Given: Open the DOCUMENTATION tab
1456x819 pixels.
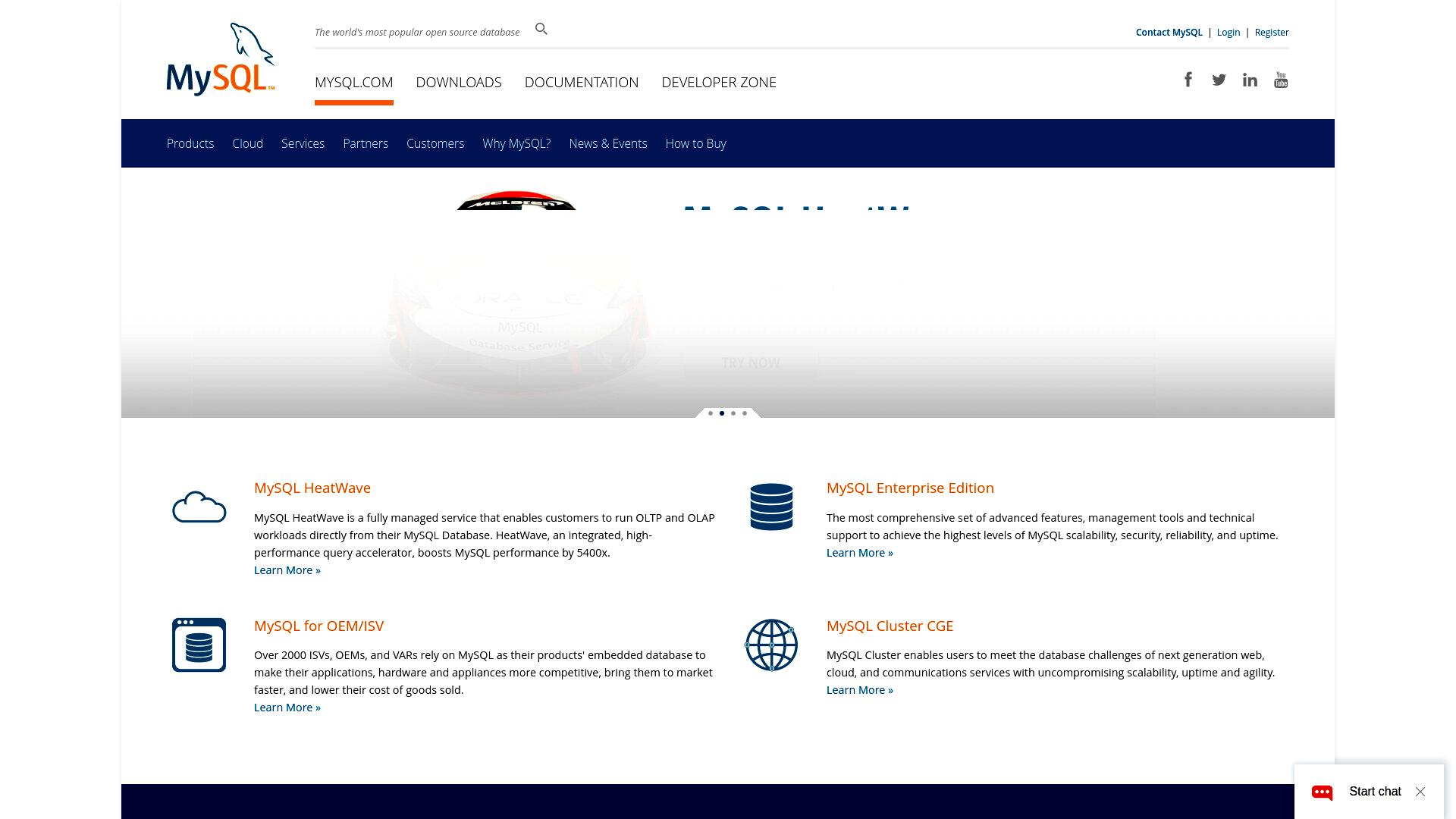Looking at the screenshot, I should click(x=582, y=82).
